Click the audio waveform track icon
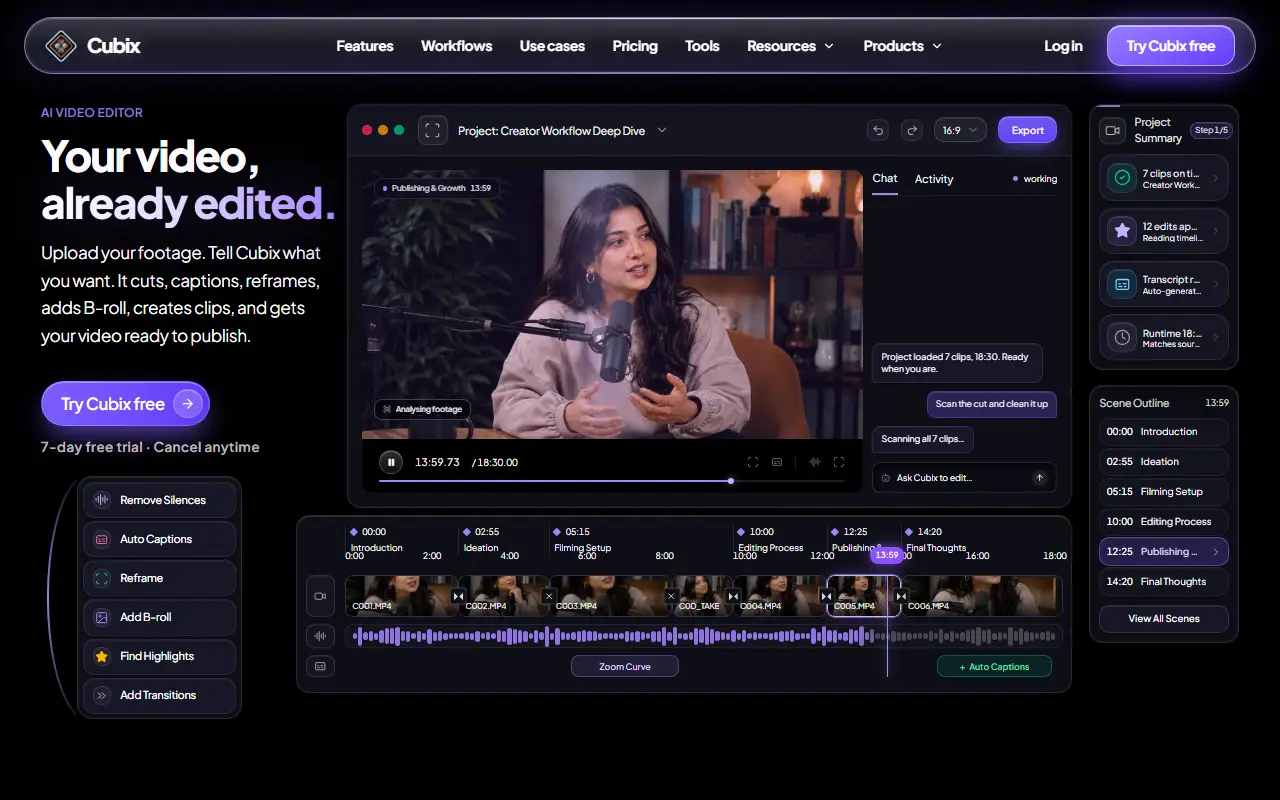 point(320,635)
